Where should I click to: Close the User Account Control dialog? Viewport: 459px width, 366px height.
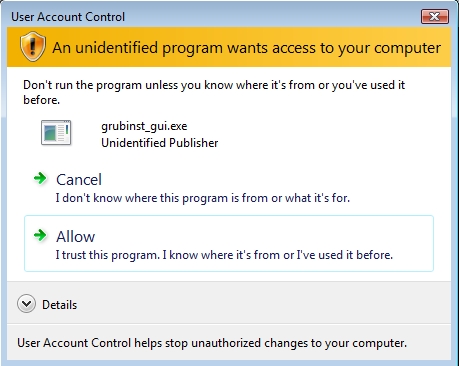click(435, 16)
